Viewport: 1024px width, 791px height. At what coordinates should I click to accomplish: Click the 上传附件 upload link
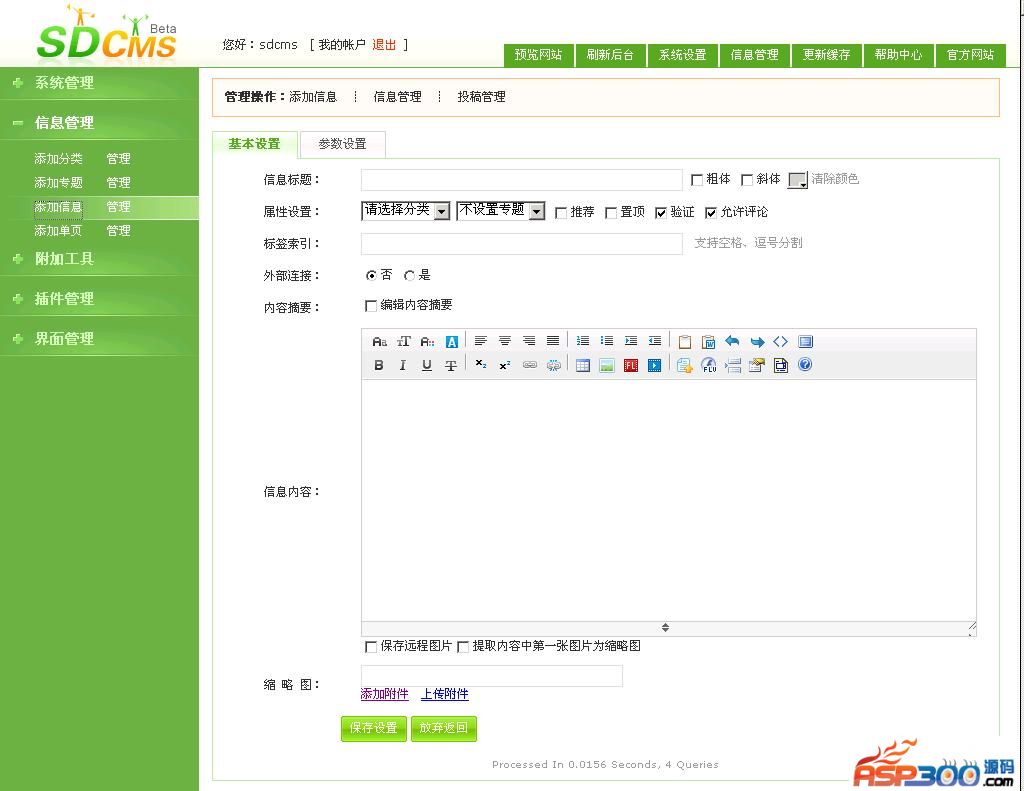click(x=445, y=694)
